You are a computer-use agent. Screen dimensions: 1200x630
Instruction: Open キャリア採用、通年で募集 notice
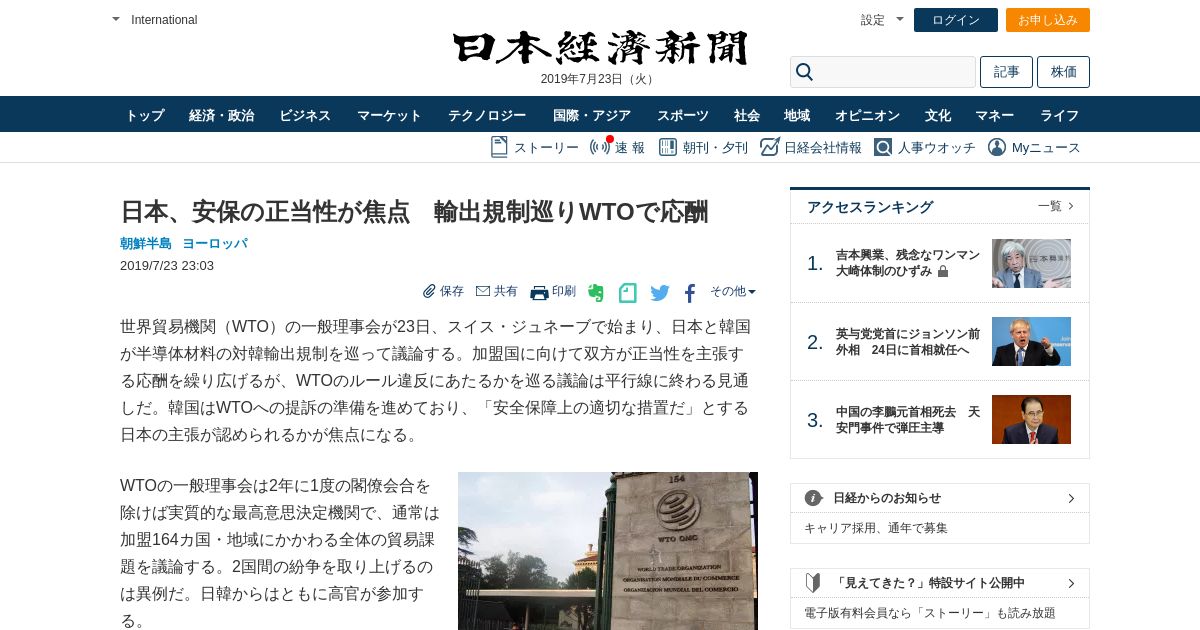[x=876, y=528]
